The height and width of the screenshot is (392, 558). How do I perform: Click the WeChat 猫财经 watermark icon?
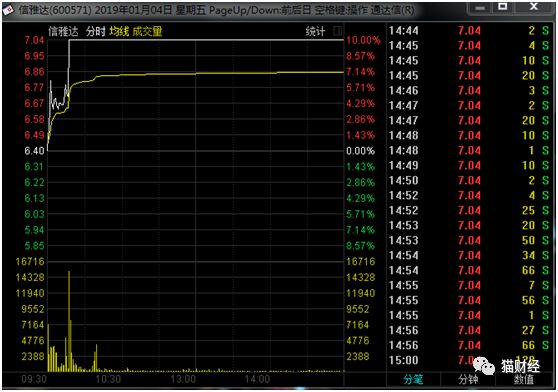483,366
